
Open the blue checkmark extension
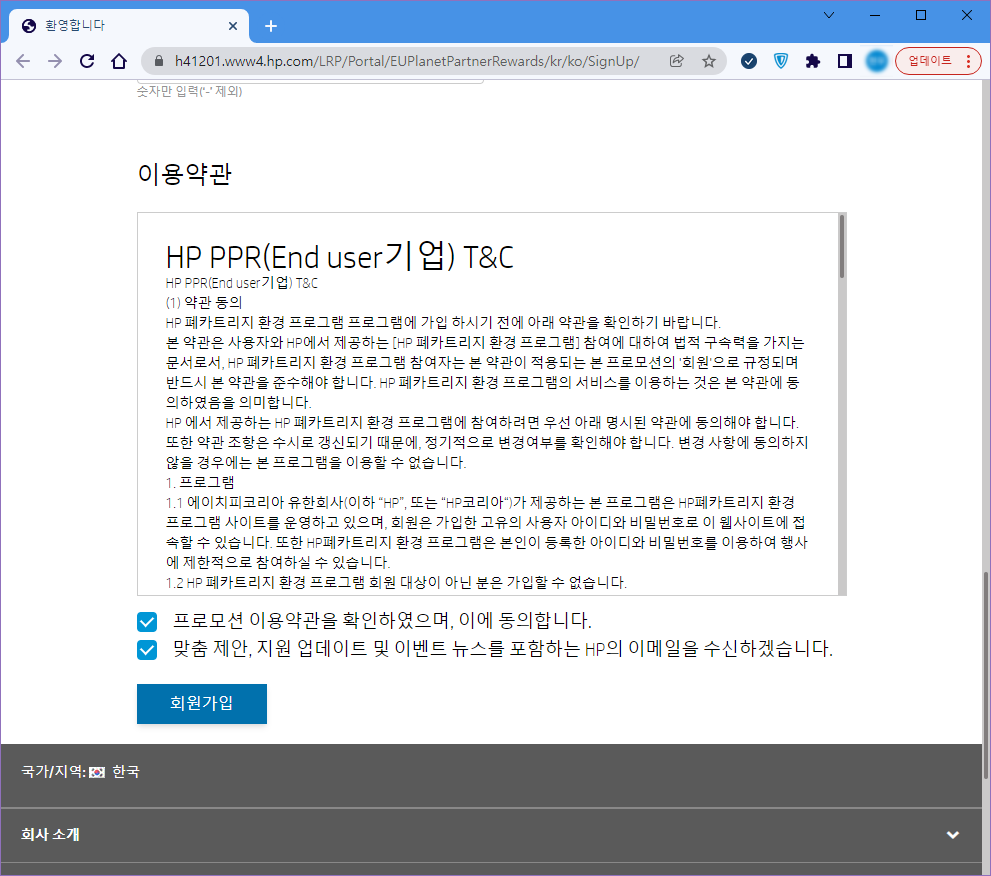[749, 61]
